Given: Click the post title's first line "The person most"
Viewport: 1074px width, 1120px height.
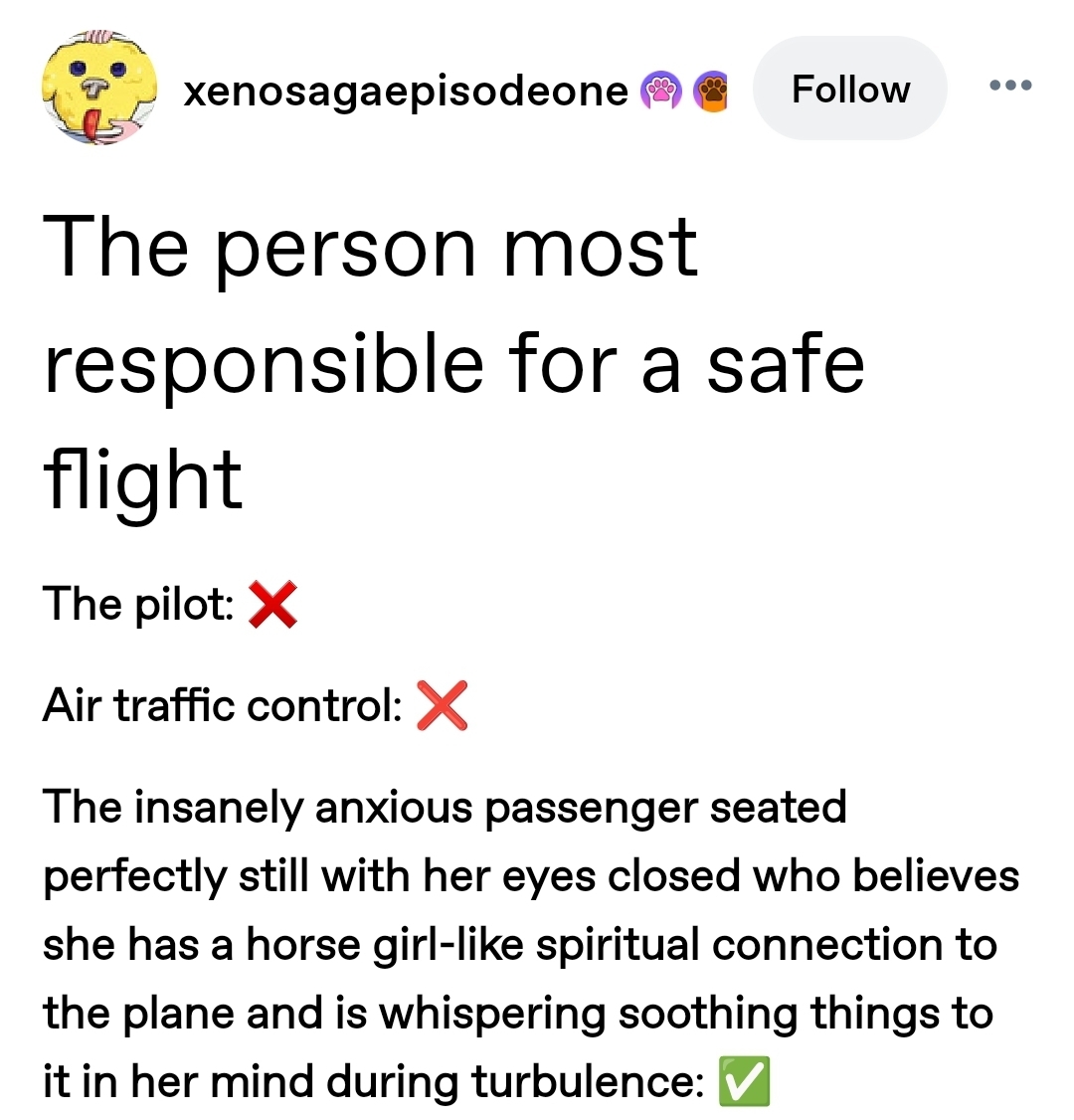Looking at the screenshot, I should 370,248.
